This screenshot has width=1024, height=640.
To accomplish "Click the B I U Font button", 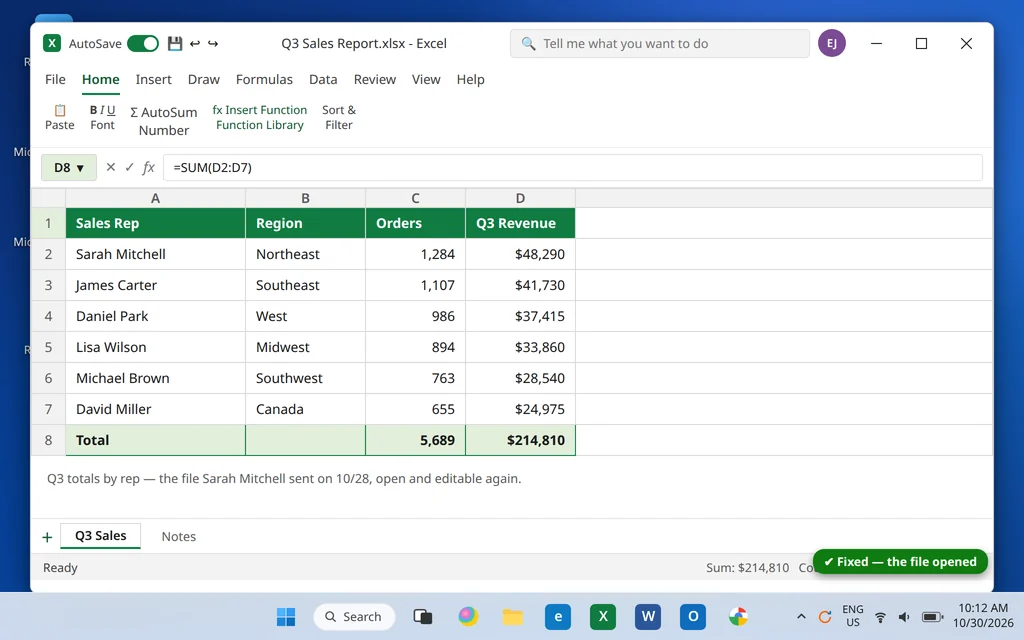I will [103, 118].
